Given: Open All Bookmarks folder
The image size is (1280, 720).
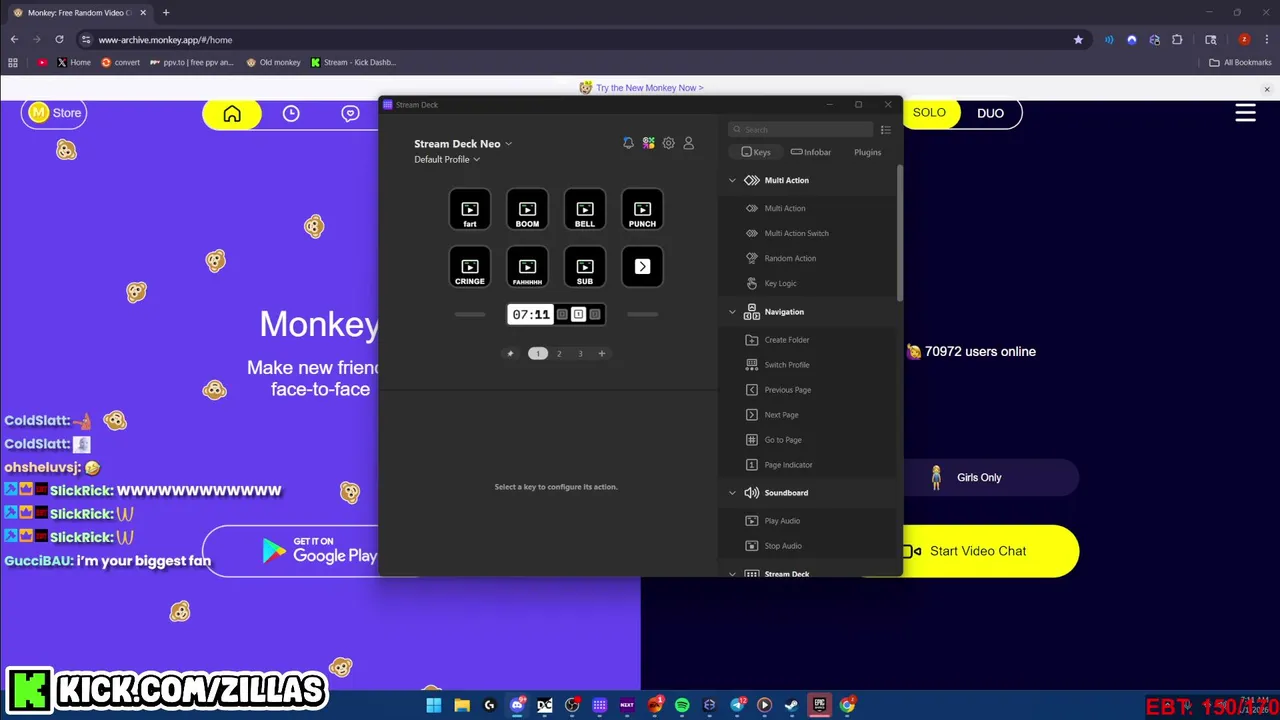Looking at the screenshot, I should 1240,62.
